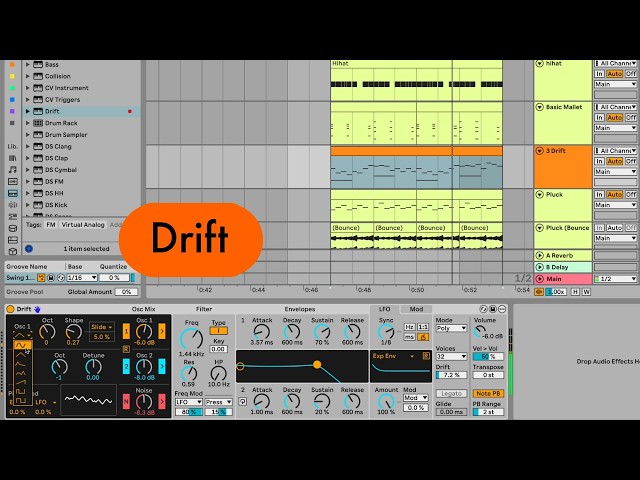This screenshot has height=480, width=640.
Task: Adjust the Freq Mod 80% amount slider
Action: click(x=189, y=412)
